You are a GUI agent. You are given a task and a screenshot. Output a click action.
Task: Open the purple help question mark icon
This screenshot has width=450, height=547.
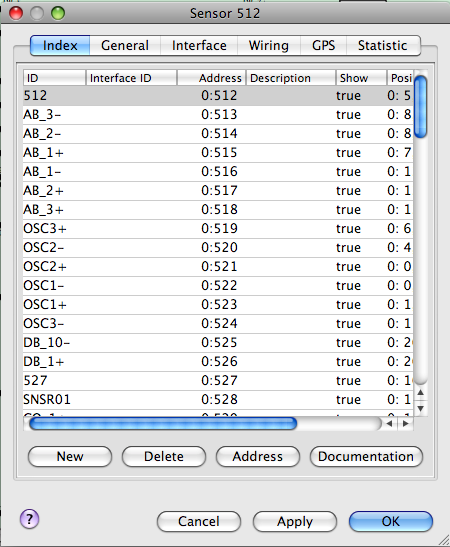[x=29, y=519]
